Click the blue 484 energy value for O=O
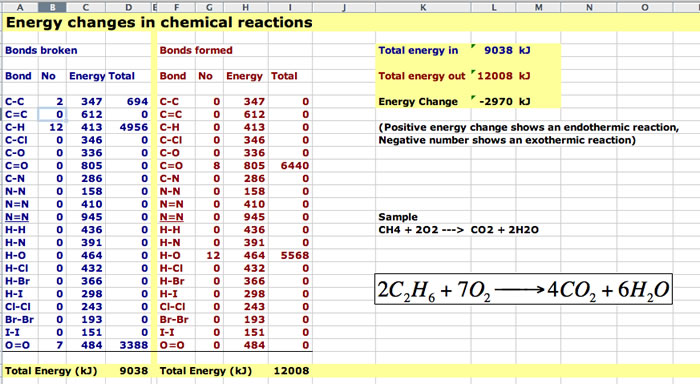This screenshot has height=384, width=700. (x=92, y=345)
